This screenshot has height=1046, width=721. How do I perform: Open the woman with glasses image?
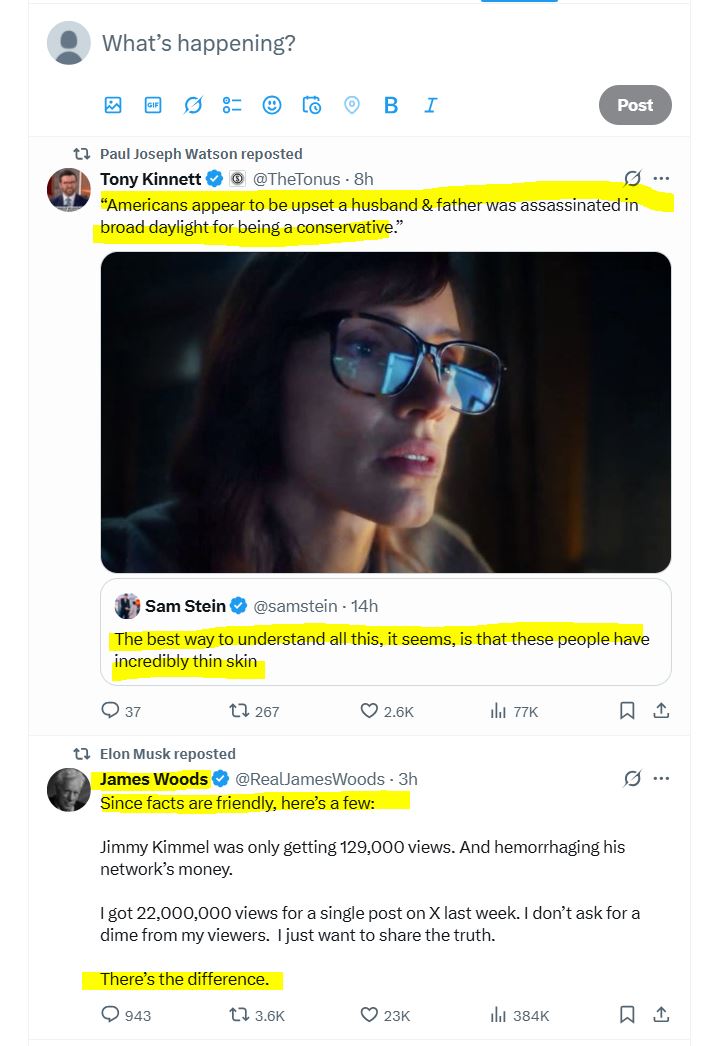click(x=385, y=411)
